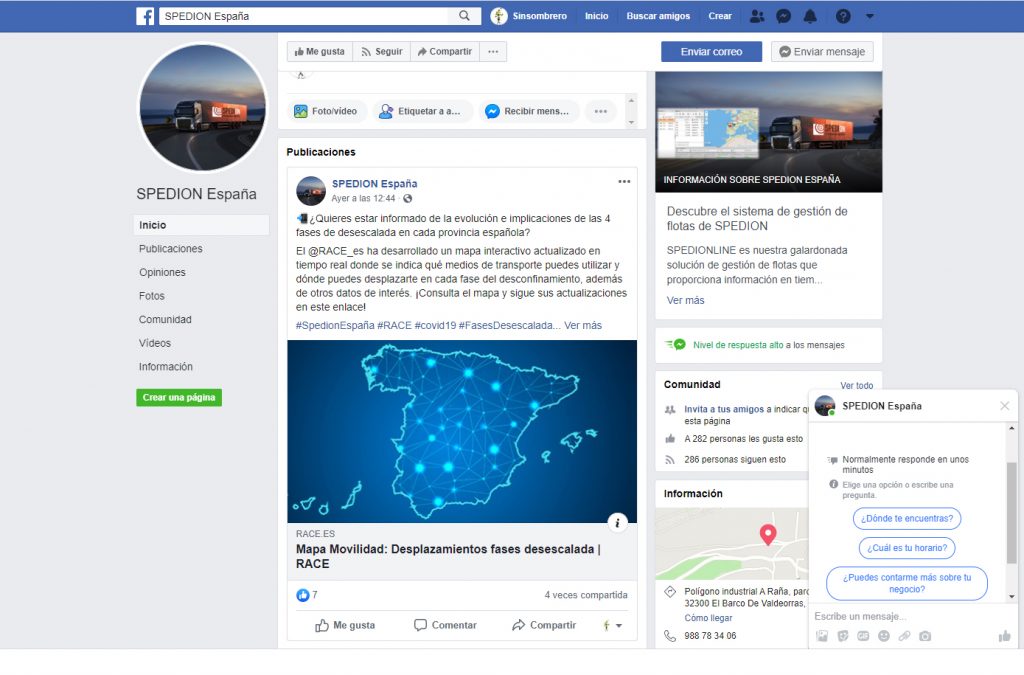Screen dimensions: 1024x675
Task: Like the post with Me gusta
Action: (345, 625)
